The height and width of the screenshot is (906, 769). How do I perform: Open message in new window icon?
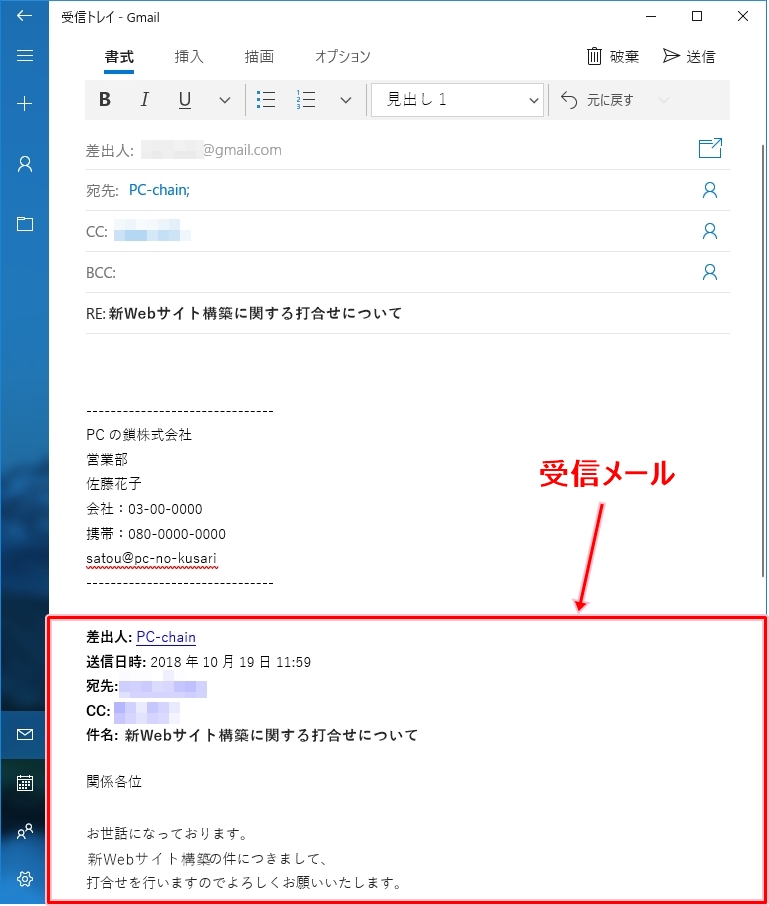709,150
